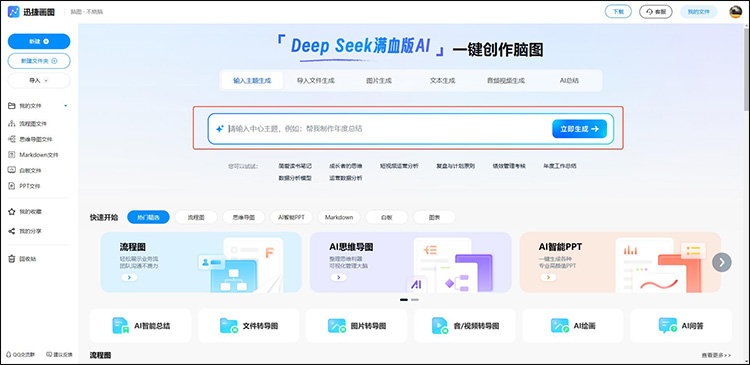Viewport: 750px width, 365px height.
Task: Click the 迅捷画图 logo icon
Action: 13,11
